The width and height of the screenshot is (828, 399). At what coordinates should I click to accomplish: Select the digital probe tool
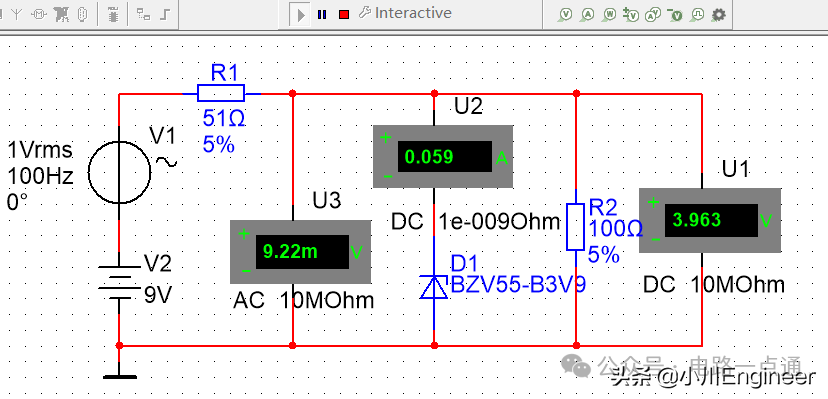(698, 15)
